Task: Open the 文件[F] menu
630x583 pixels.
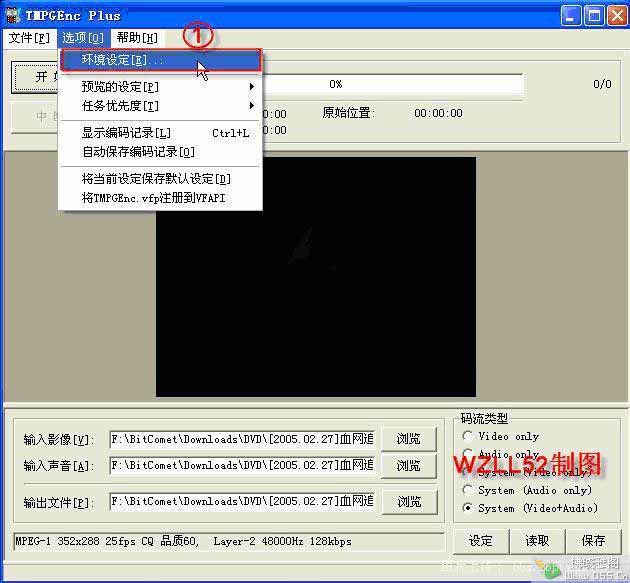Action: click(29, 38)
